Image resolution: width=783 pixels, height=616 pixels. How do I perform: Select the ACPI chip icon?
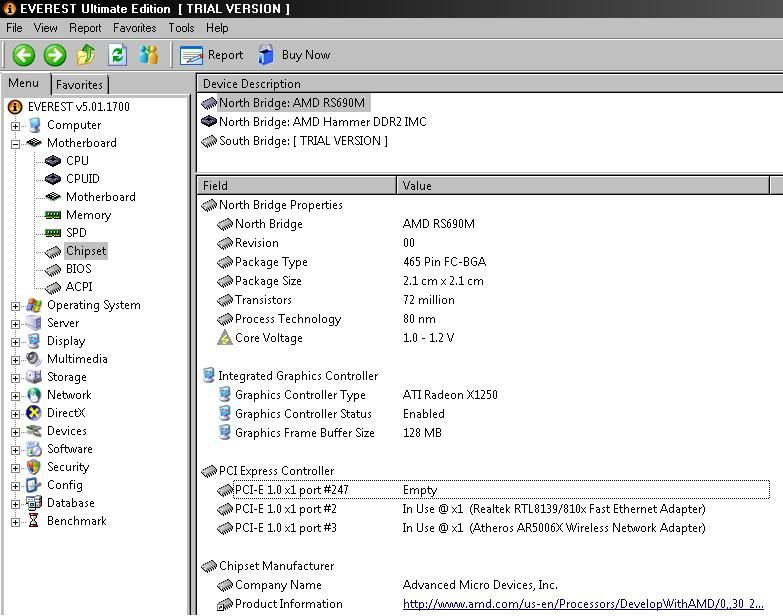pyautogui.click(x=52, y=288)
